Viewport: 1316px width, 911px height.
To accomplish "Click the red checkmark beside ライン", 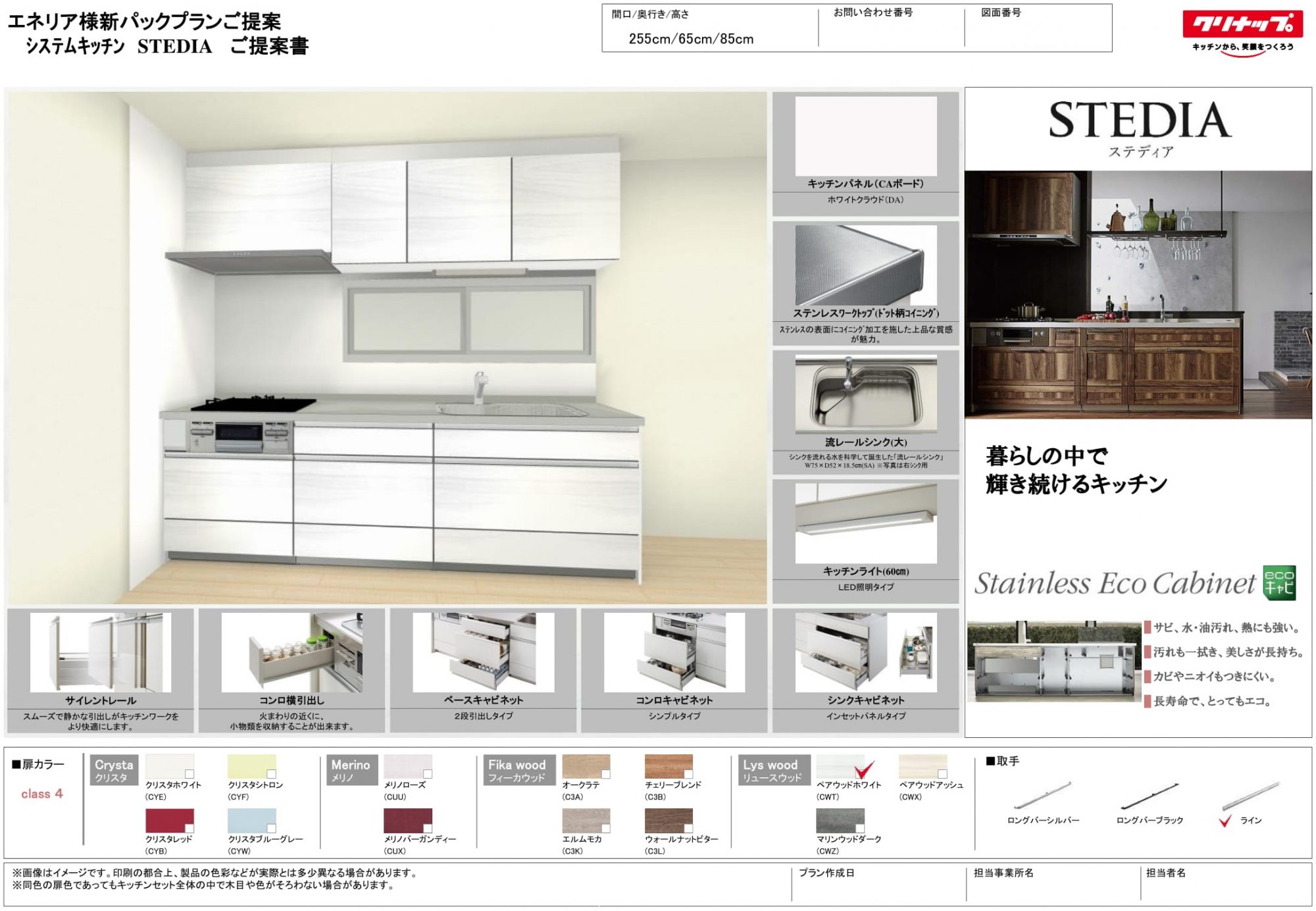I will tap(1225, 821).
